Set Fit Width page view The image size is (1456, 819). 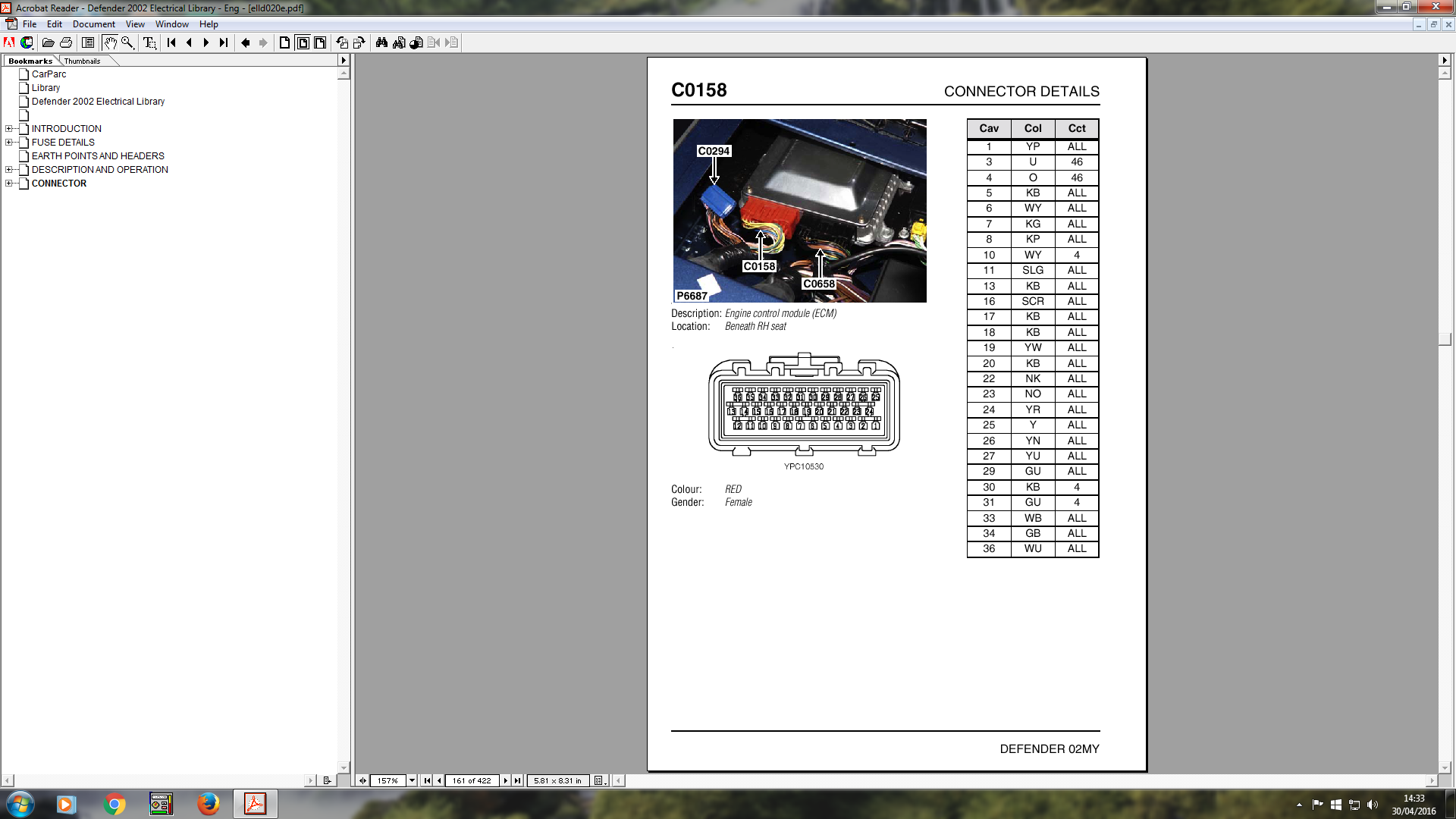320,42
